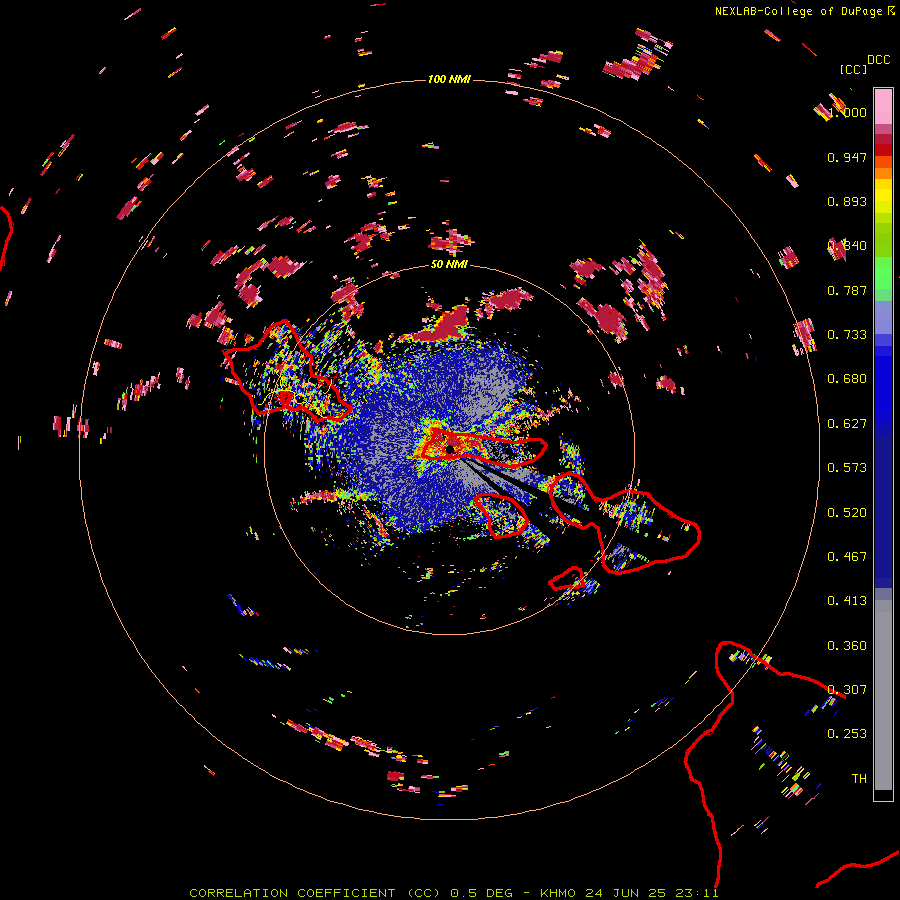Click the 0.360 color scale value

pyautogui.click(x=847, y=646)
